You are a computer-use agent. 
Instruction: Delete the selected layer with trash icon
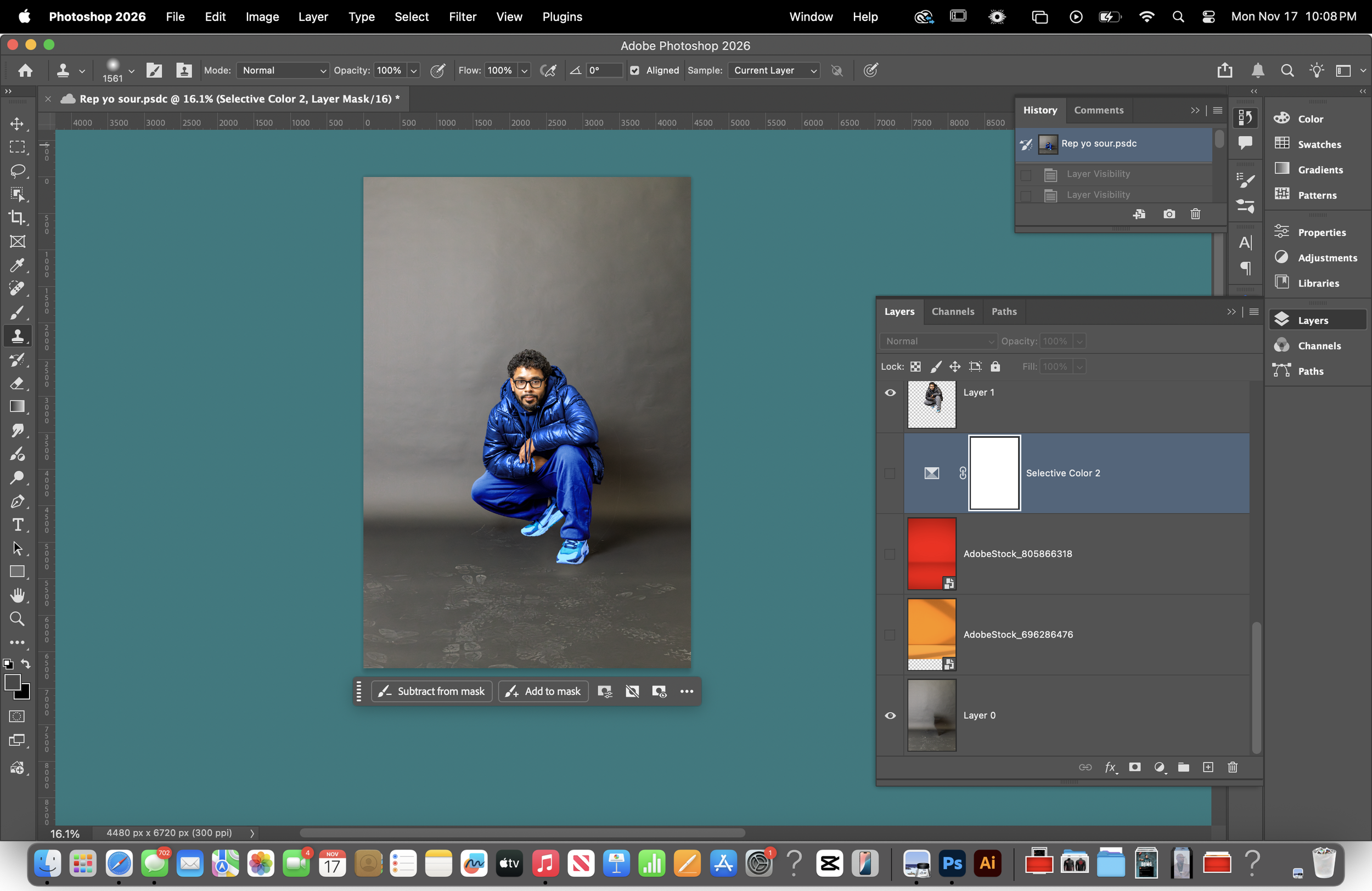pyautogui.click(x=1233, y=767)
